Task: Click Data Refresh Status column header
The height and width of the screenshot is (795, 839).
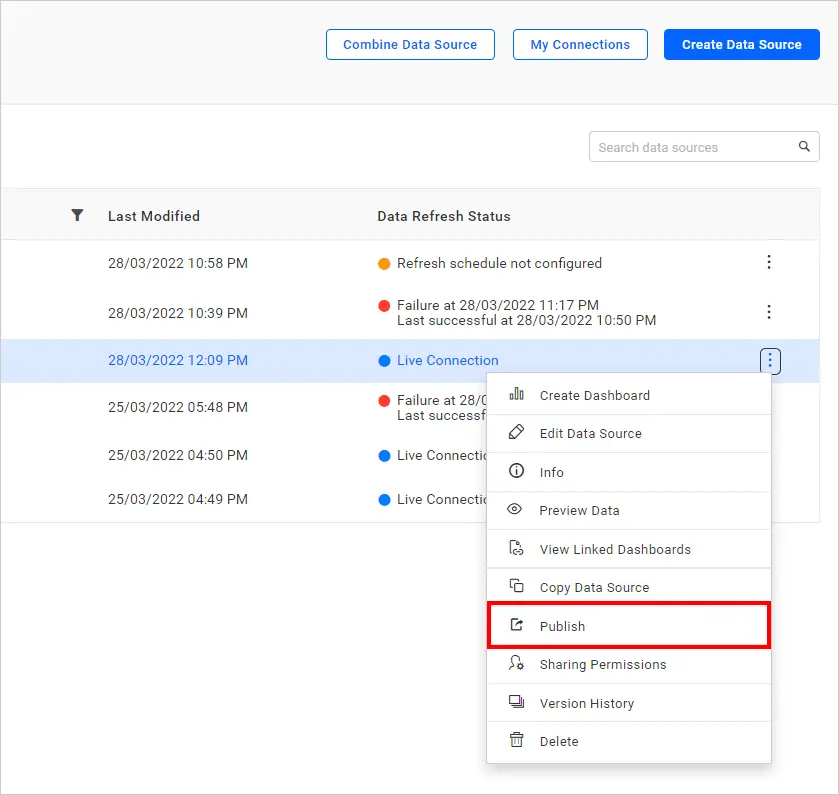Action: click(444, 216)
